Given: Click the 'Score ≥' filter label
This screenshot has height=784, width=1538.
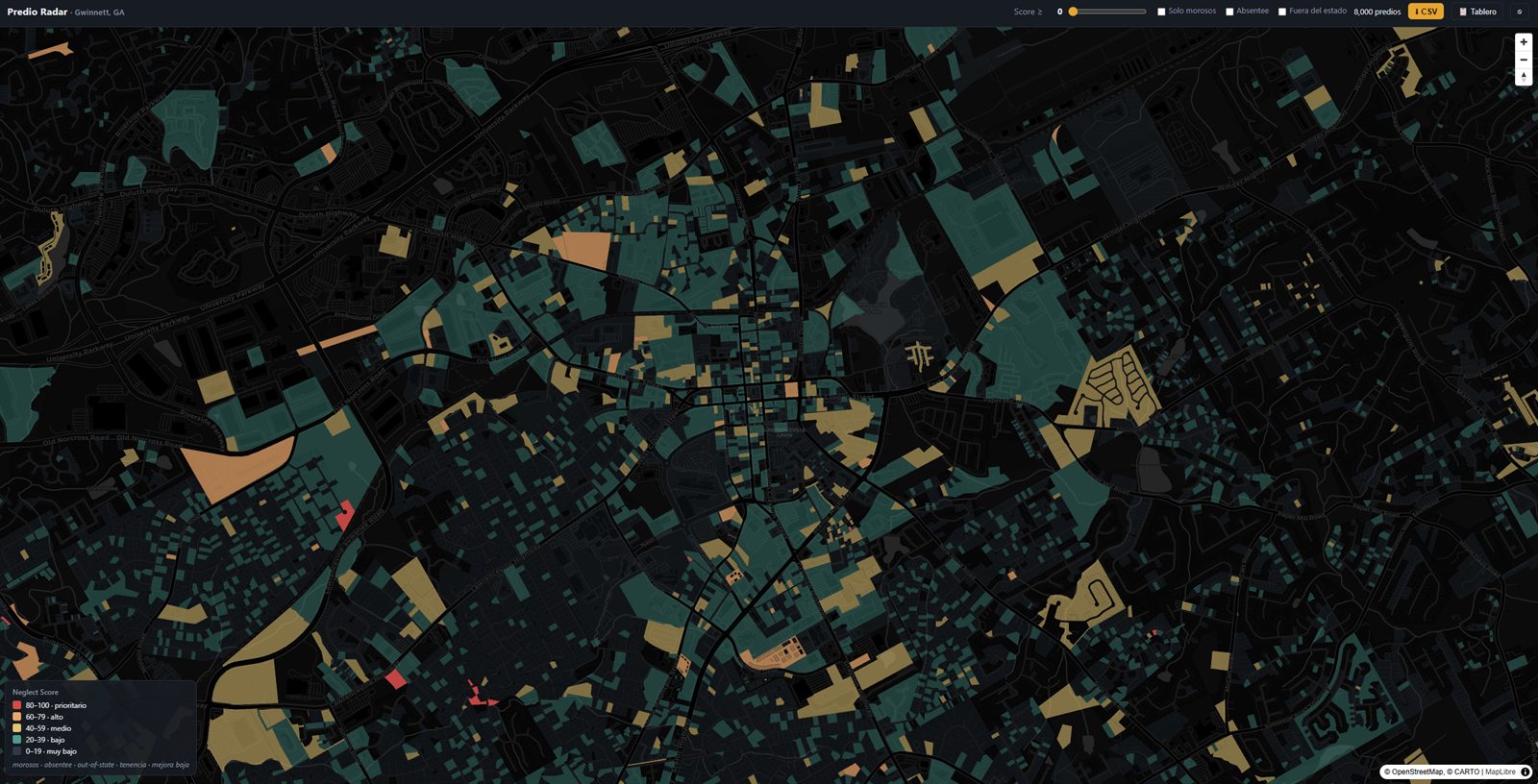Looking at the screenshot, I should coord(1028,12).
